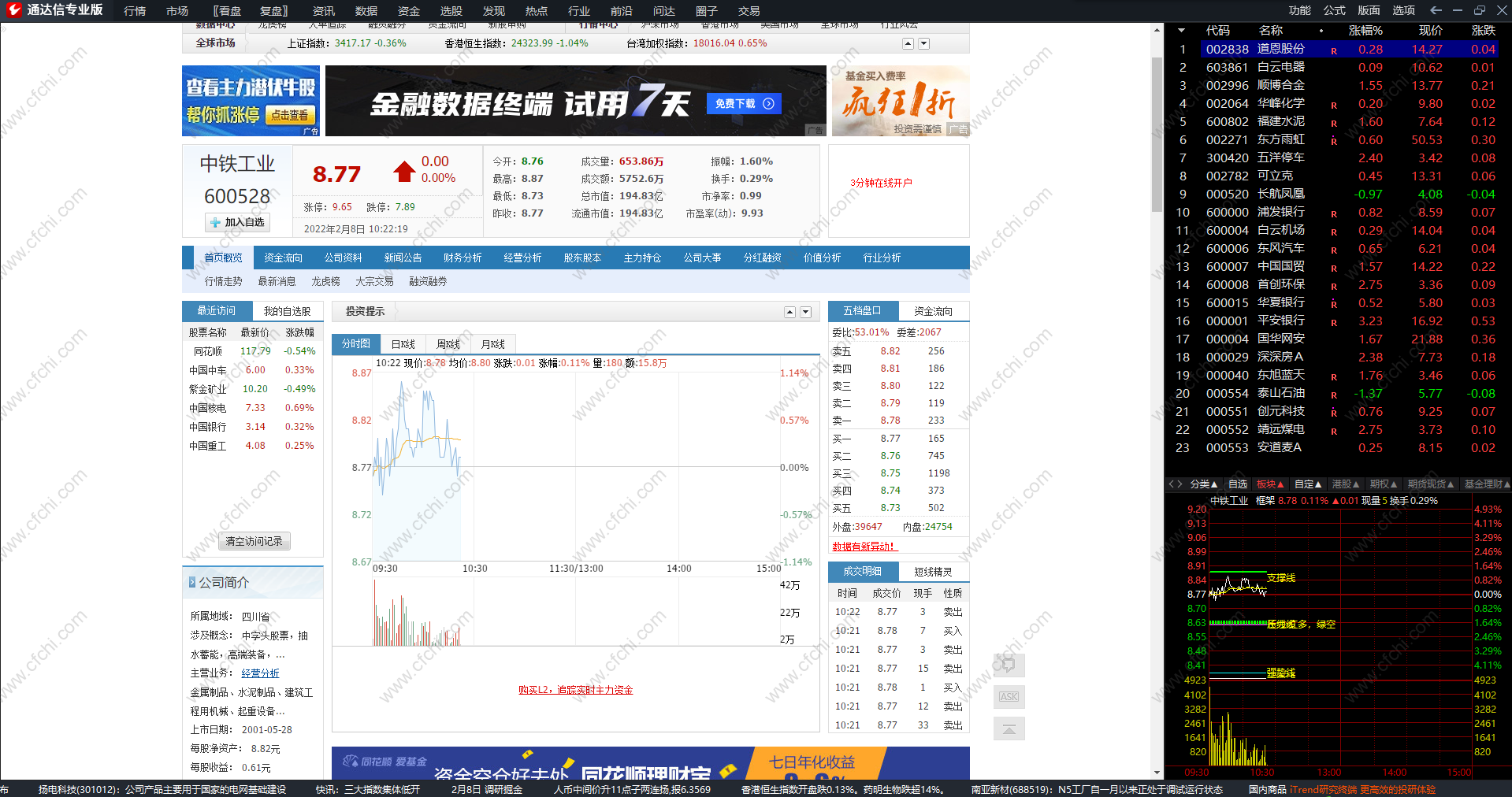Image resolution: width=1512 pixels, height=797 pixels.
Task: Open the 资讯 menu
Action: (324, 11)
